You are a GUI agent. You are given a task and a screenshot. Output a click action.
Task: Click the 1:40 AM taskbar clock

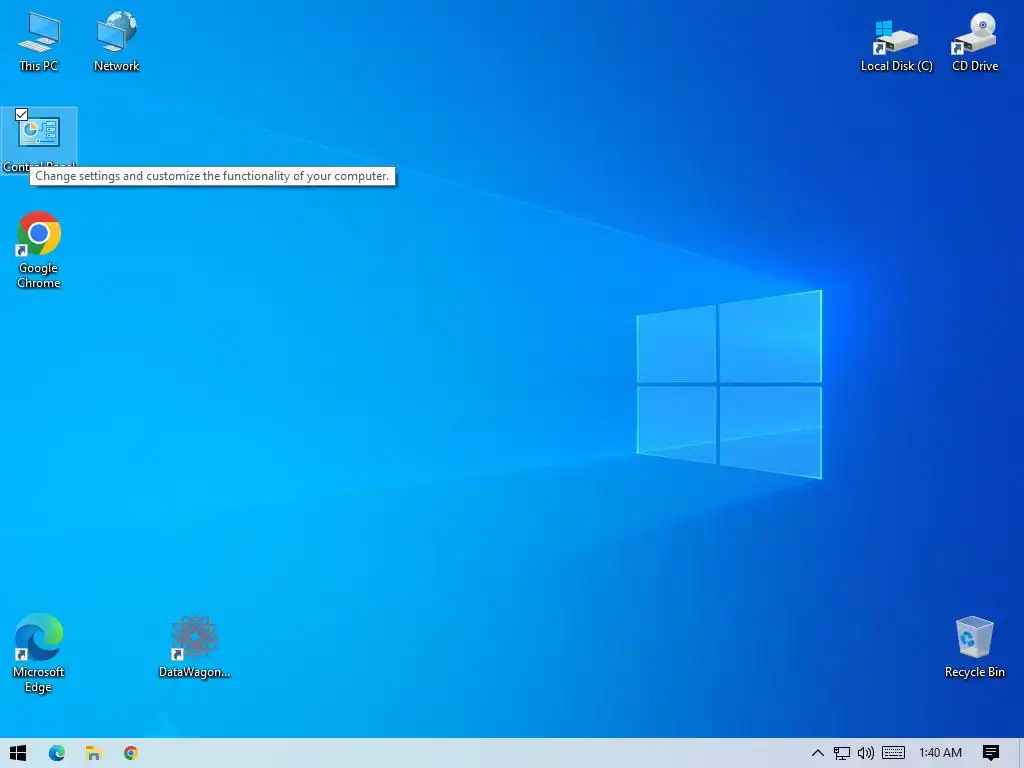(940, 753)
